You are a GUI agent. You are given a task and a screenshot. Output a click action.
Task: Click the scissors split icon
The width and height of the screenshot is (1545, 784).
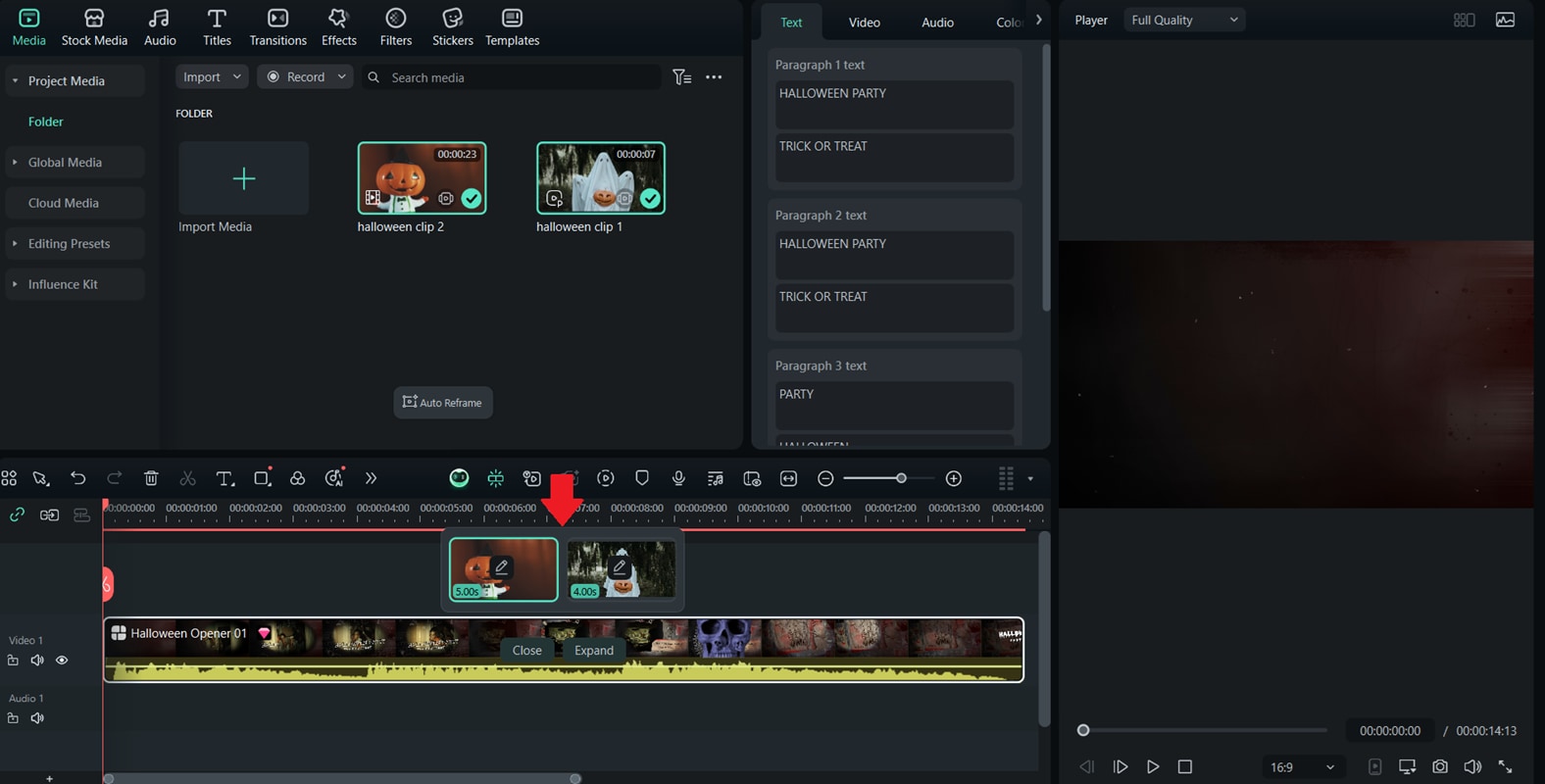187,478
